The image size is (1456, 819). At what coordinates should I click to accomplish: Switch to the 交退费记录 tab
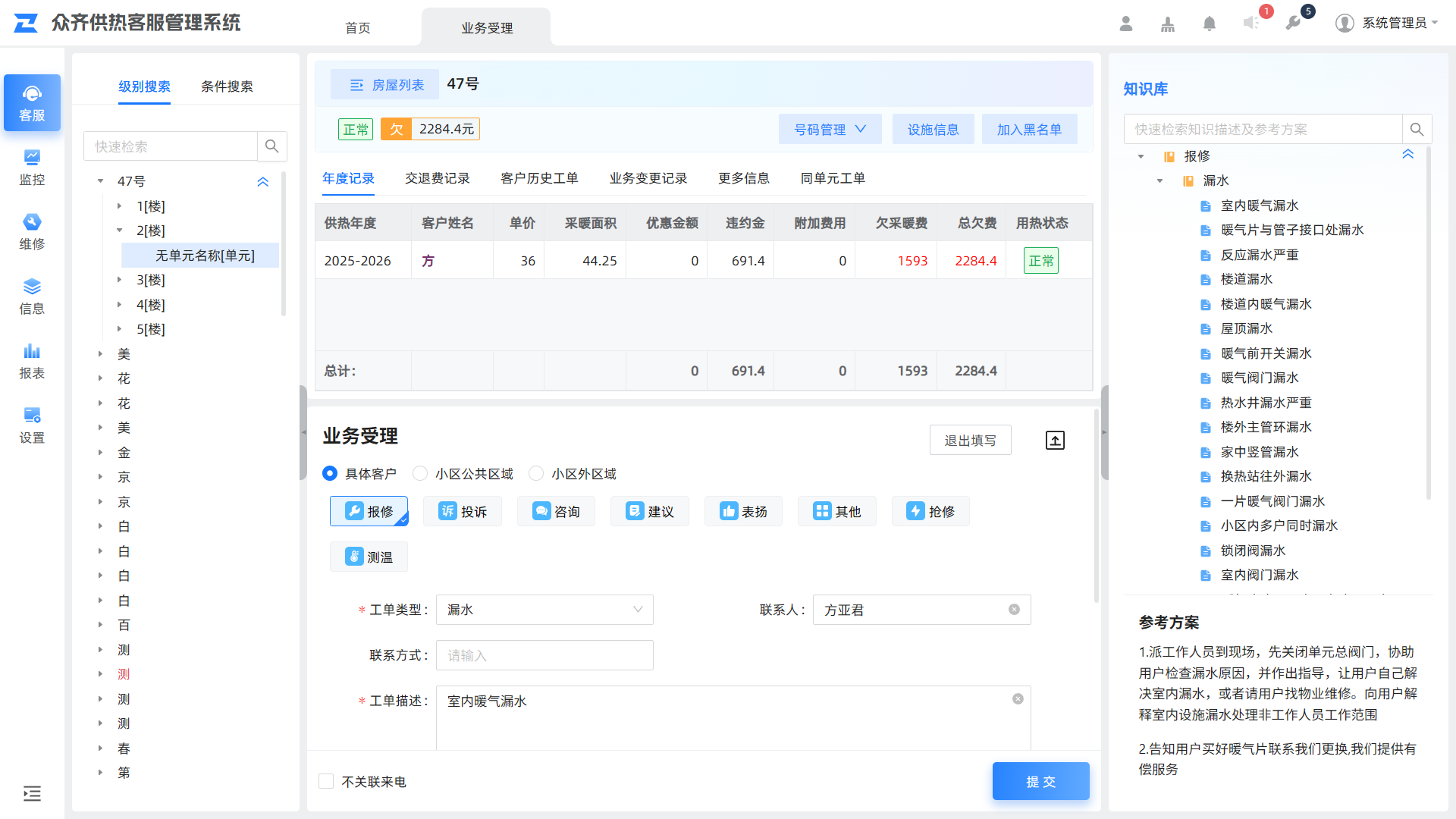(438, 178)
